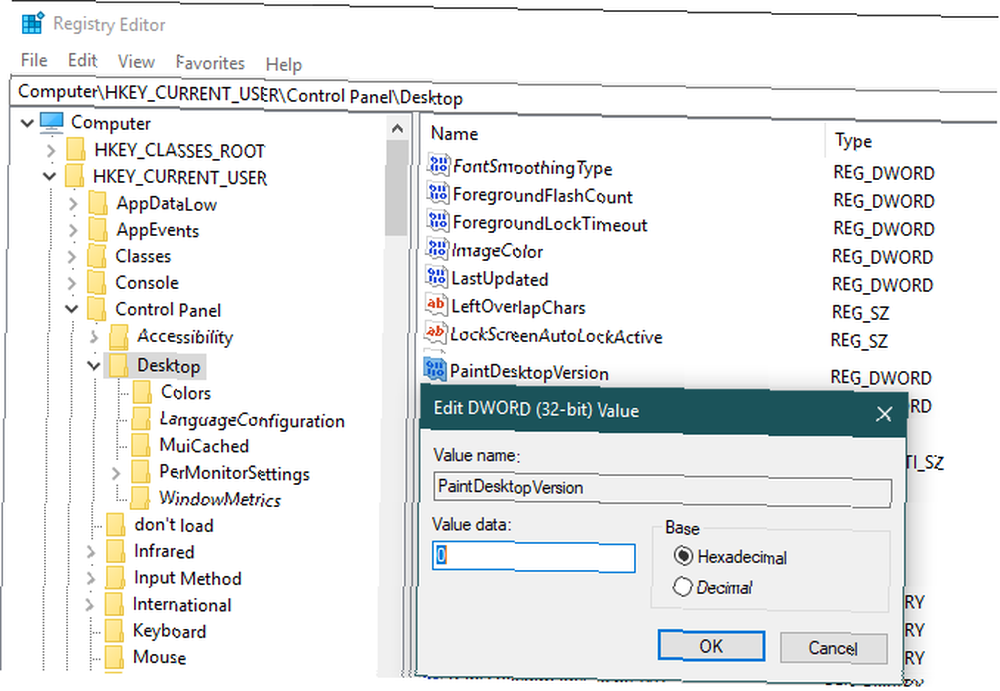This screenshot has height=691, width=1000.
Task: Click the Classes folder icon
Action: click(x=97, y=256)
